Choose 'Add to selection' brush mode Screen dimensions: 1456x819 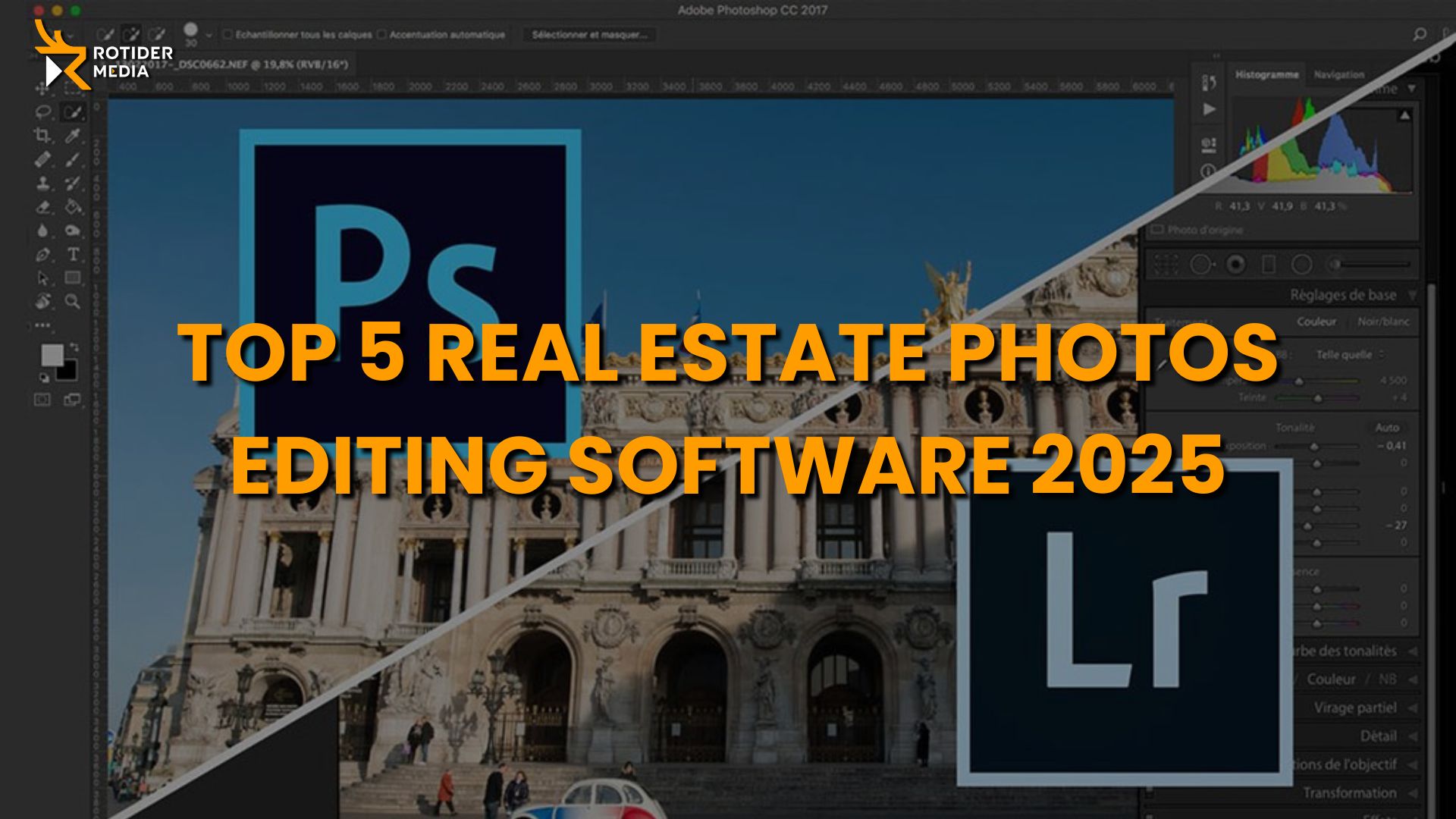tap(131, 34)
